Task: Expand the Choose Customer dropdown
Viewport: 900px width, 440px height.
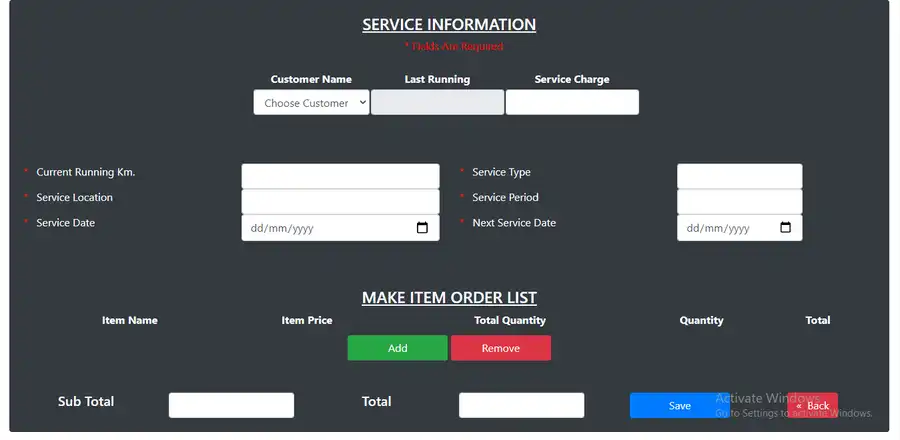Action: (x=311, y=103)
